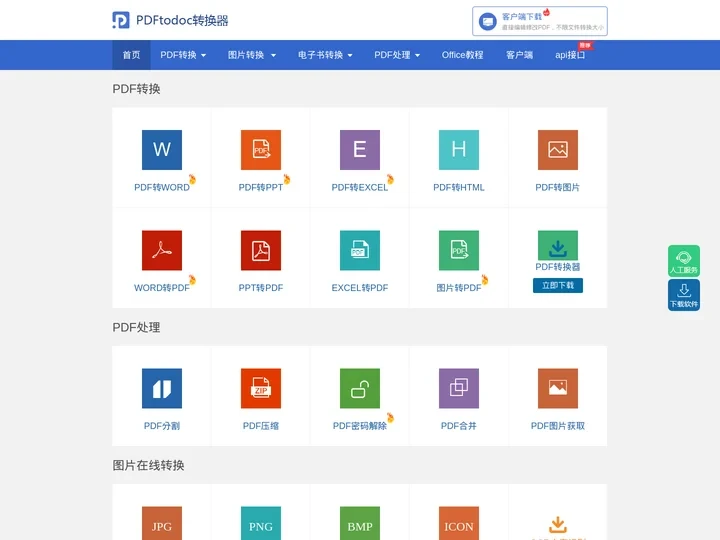Follow the PPT转PDF text link
This screenshot has height=540, width=720.
(x=261, y=288)
